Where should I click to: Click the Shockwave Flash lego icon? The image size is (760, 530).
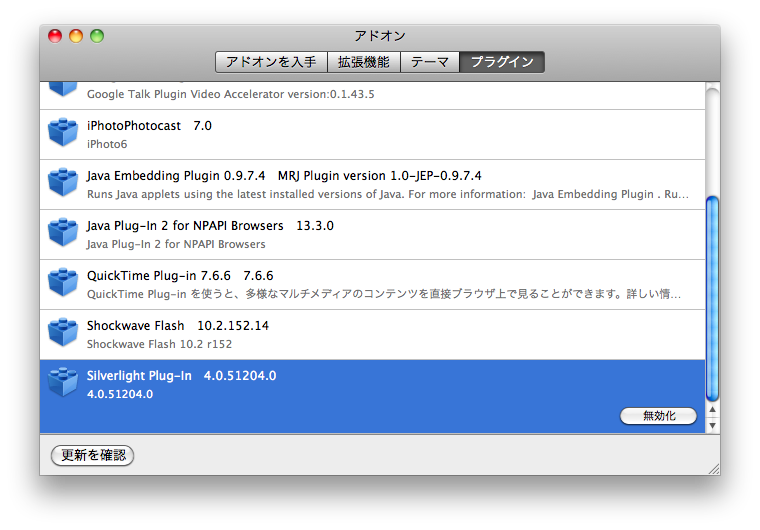(63, 333)
